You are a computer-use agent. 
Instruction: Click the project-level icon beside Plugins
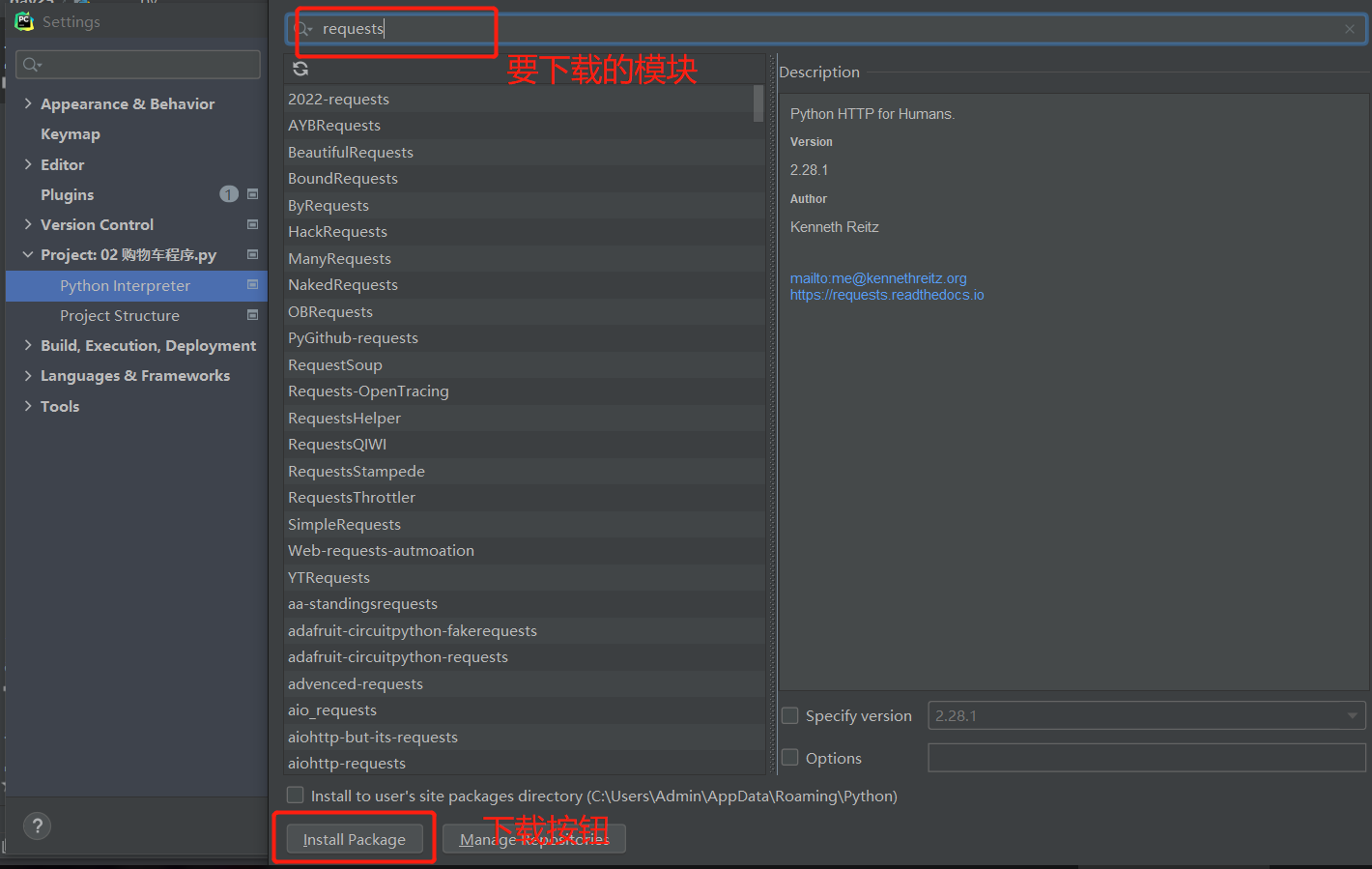252,194
